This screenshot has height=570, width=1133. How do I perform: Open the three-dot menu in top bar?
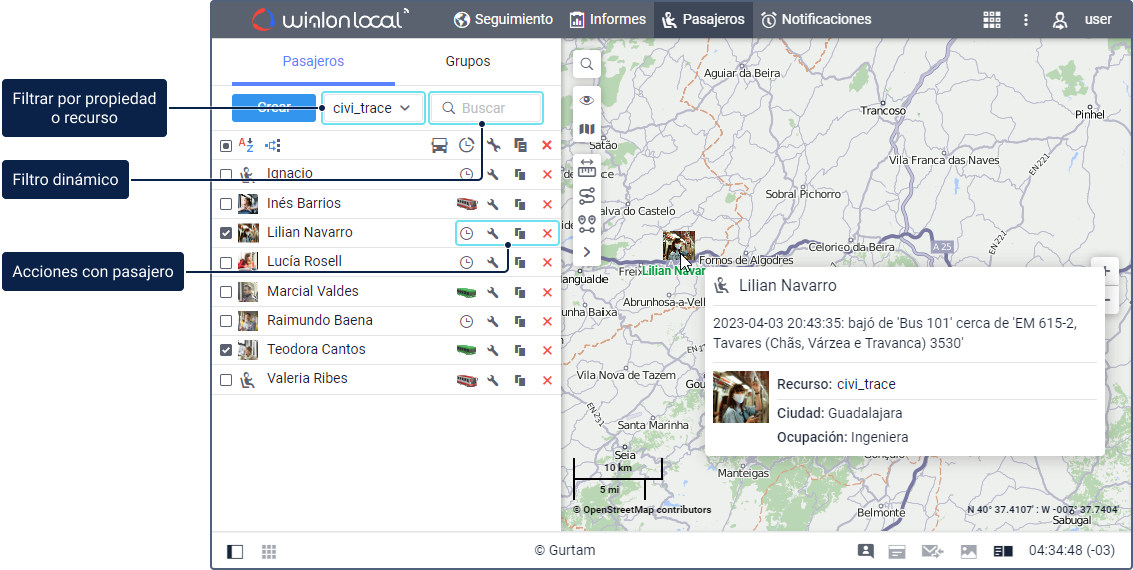click(x=1025, y=20)
